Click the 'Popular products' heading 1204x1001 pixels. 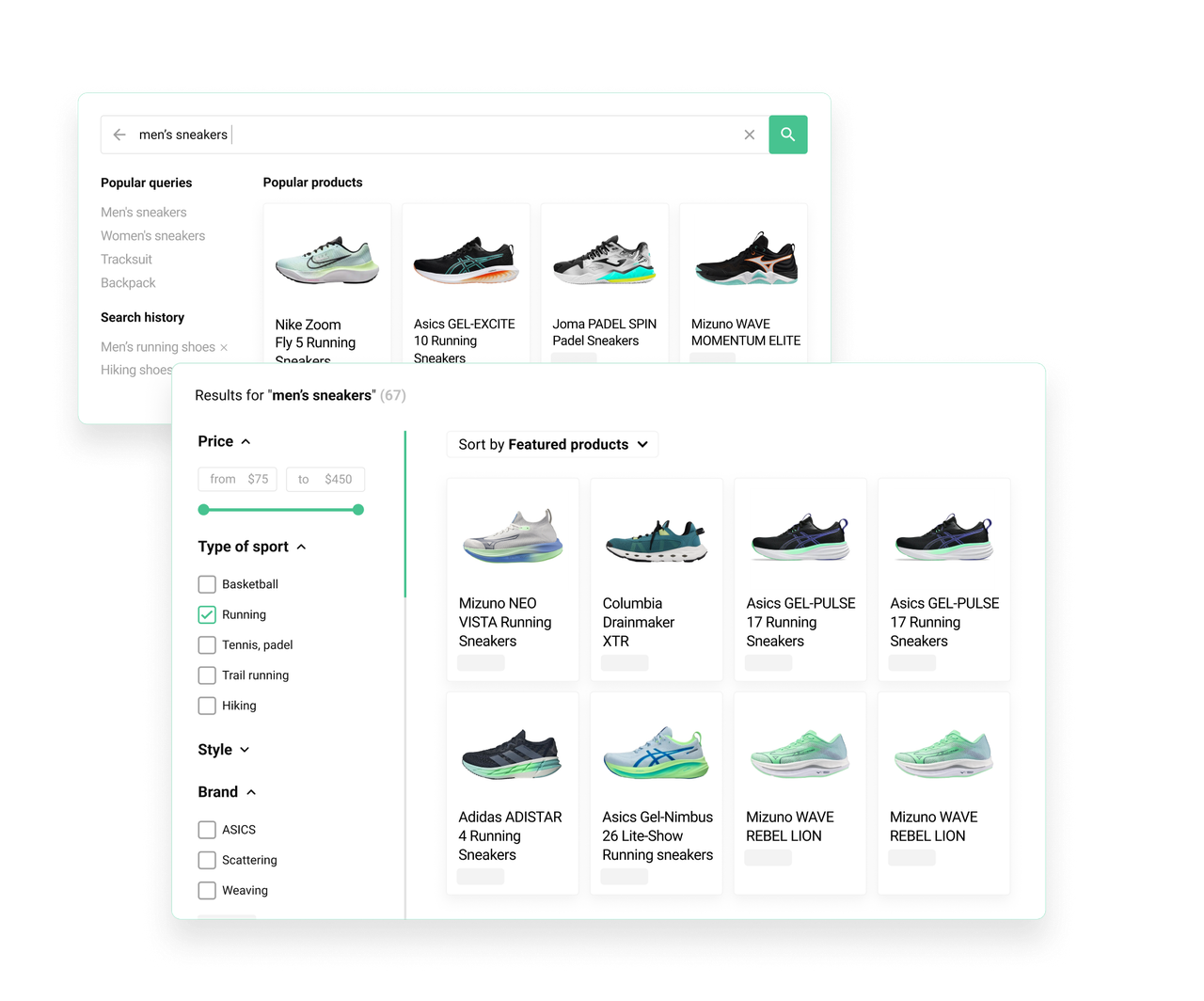(x=312, y=183)
